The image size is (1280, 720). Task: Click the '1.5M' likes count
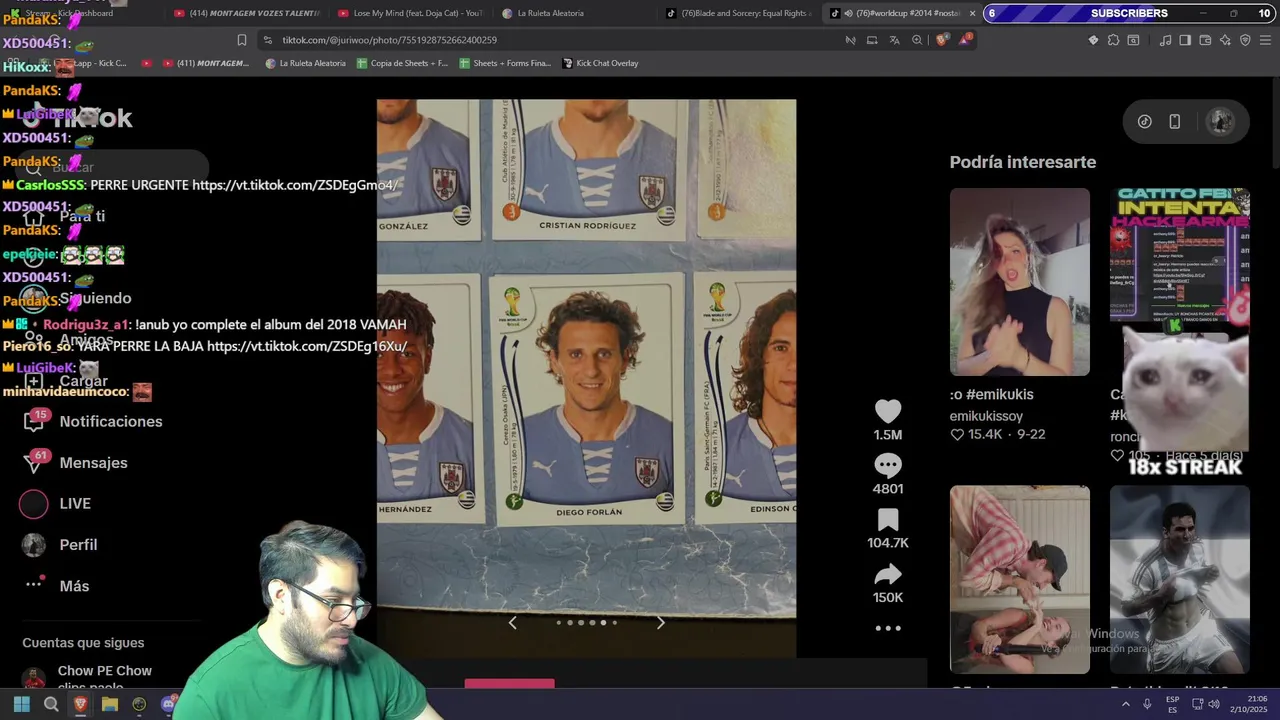[x=888, y=435]
